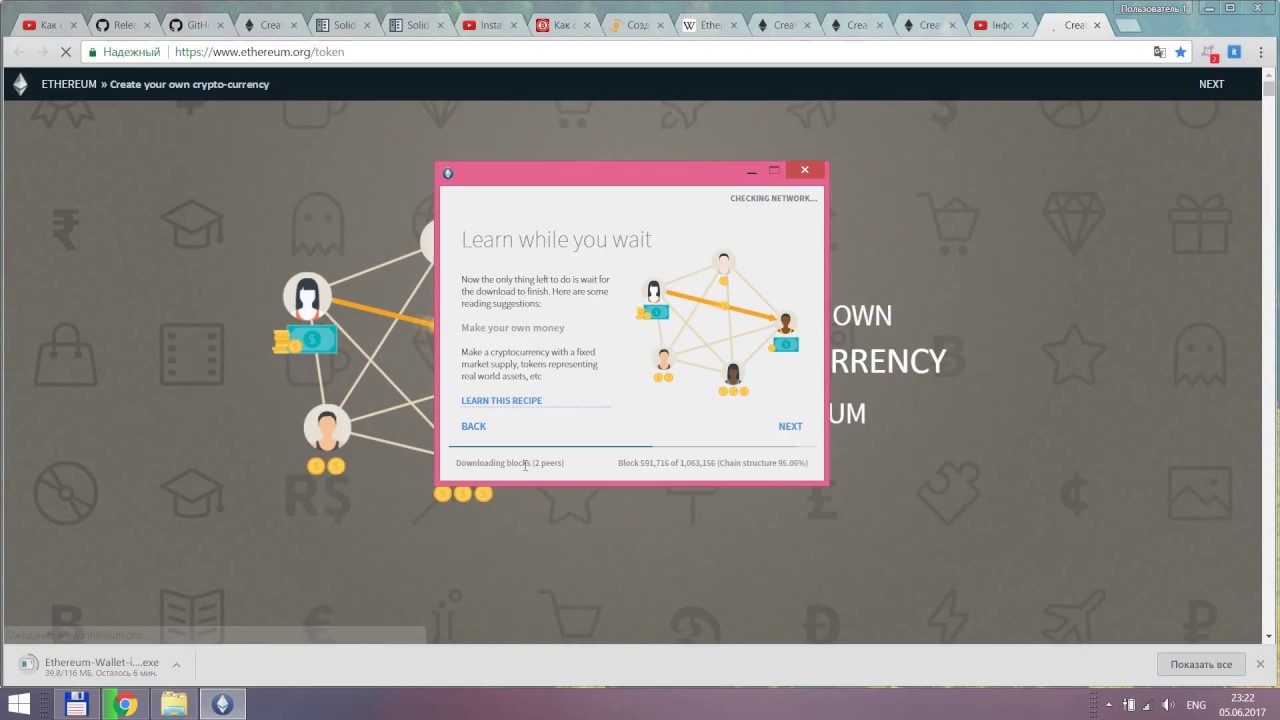Click the Ethereum icon in wallet title bar
This screenshot has width=1280, height=720.
click(x=448, y=173)
